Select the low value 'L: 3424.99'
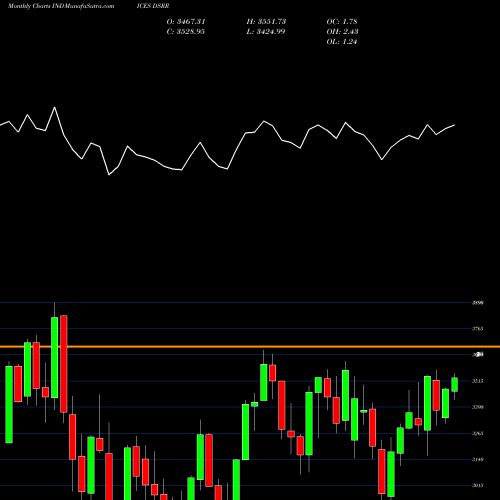The image size is (500, 500). point(266,32)
